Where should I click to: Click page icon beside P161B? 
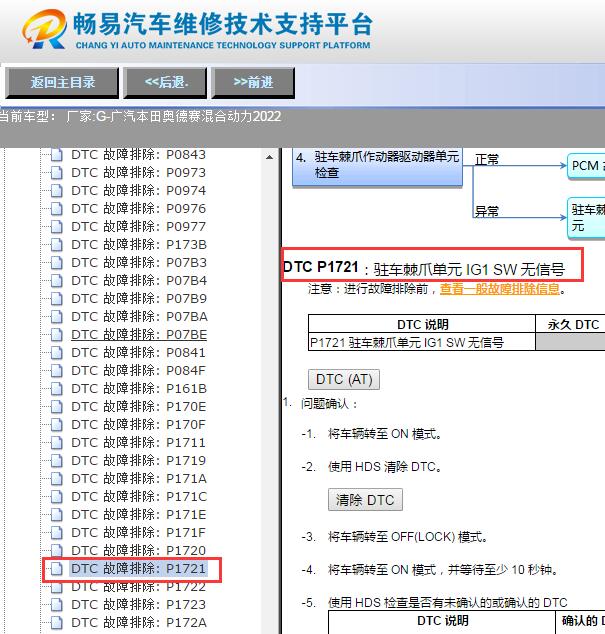57,389
